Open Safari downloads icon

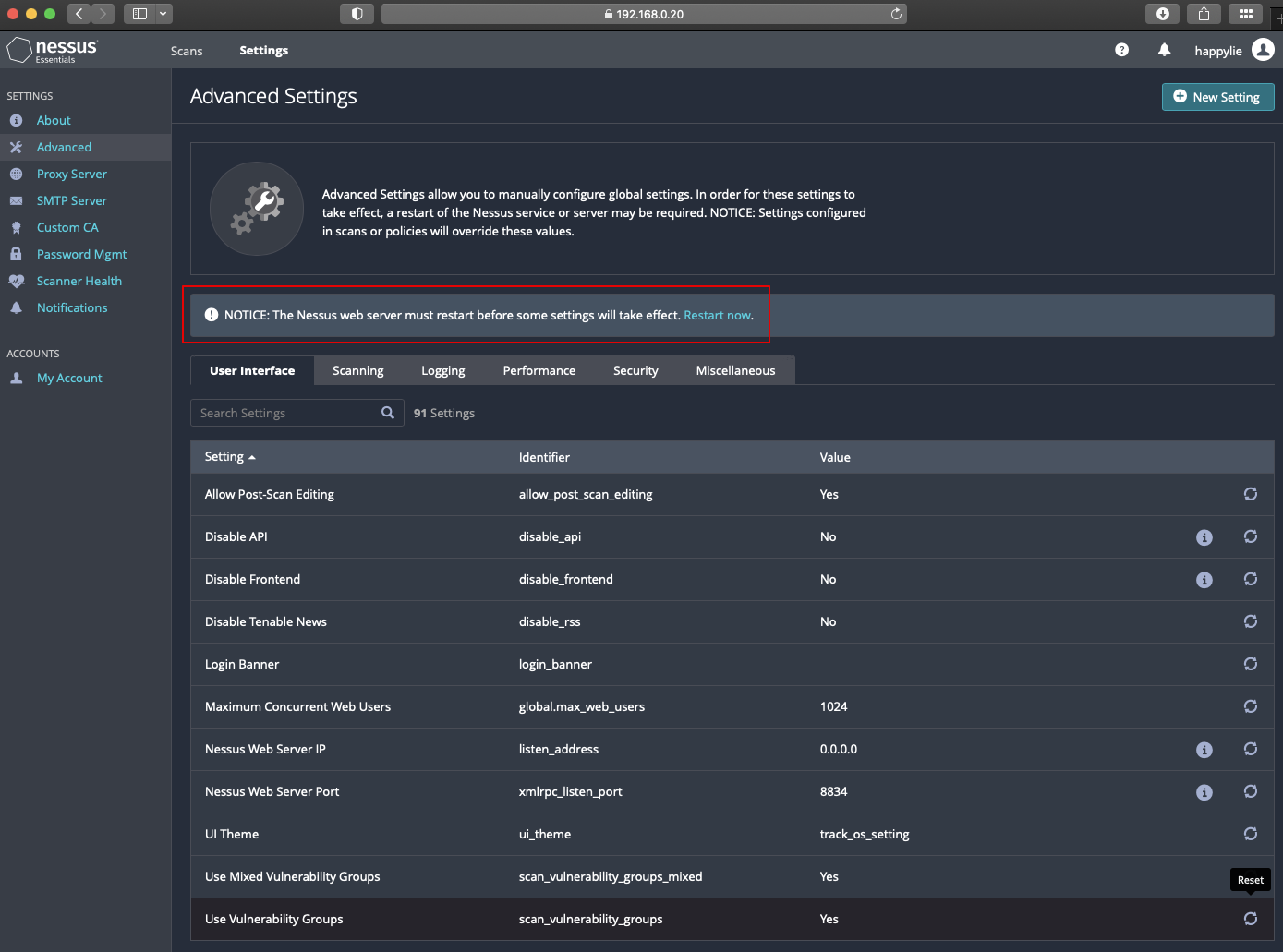coord(1163,14)
